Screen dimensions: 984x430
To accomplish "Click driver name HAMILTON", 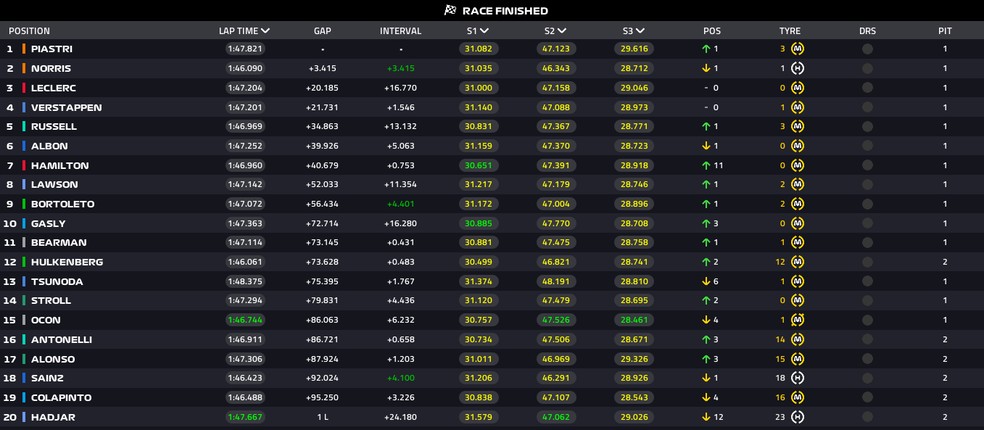I will 60,165.
